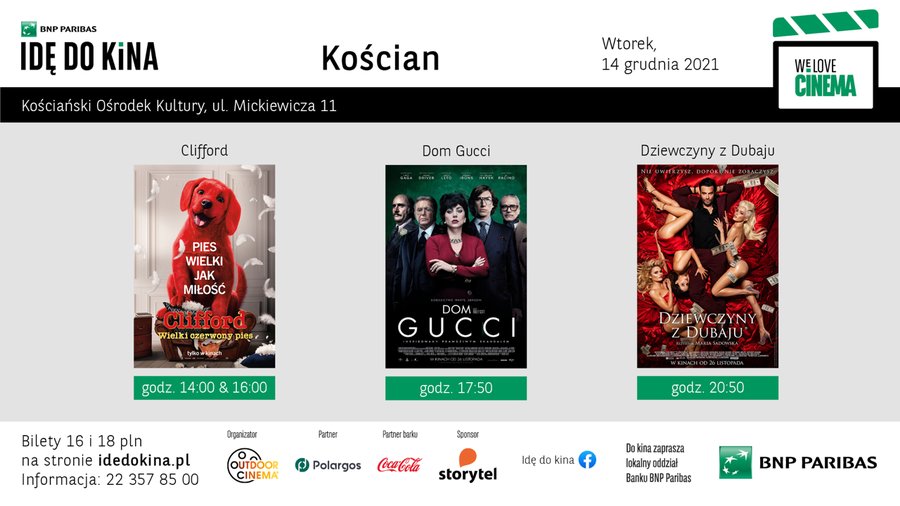This screenshot has width=900, height=506.
Task: Open the Clifford movie poster
Action: [204, 266]
